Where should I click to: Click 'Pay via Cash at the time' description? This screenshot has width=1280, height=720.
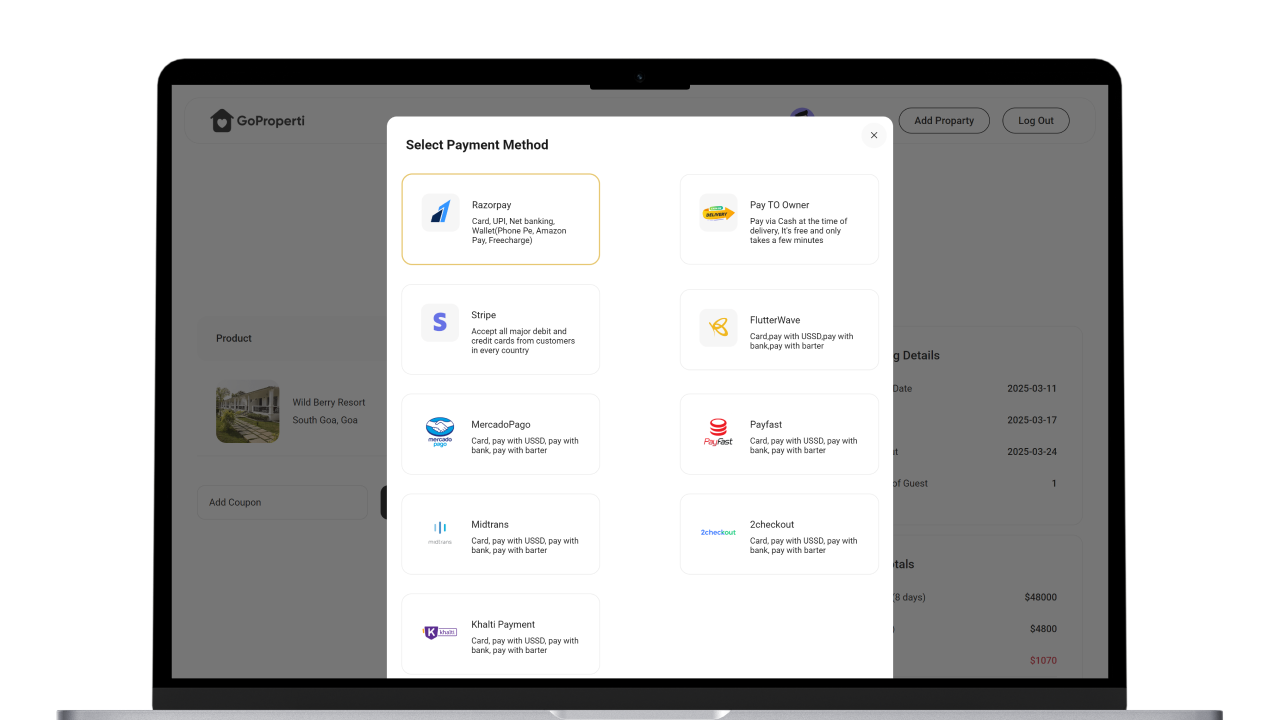point(799,231)
